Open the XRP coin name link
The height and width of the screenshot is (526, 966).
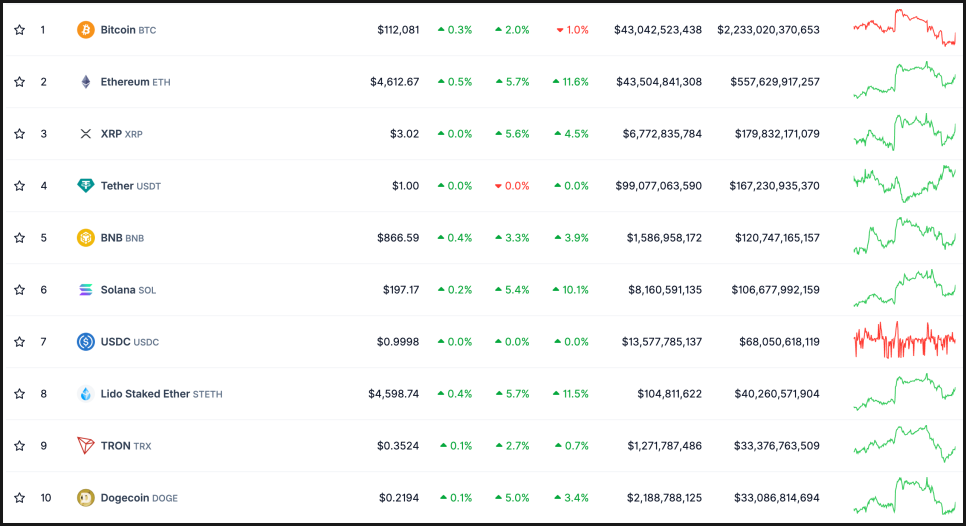click(121, 134)
